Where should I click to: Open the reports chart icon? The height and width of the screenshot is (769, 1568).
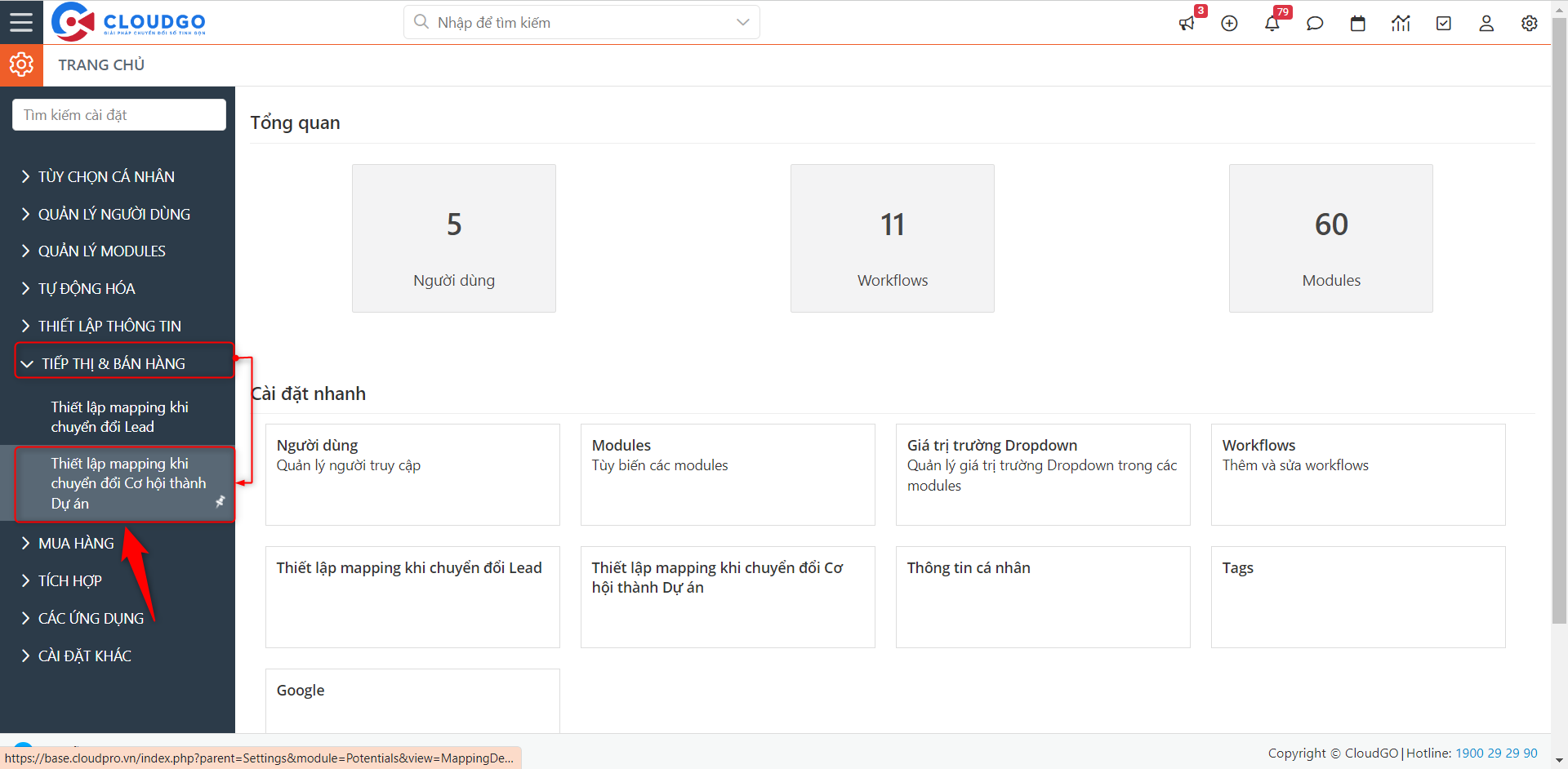(1401, 24)
